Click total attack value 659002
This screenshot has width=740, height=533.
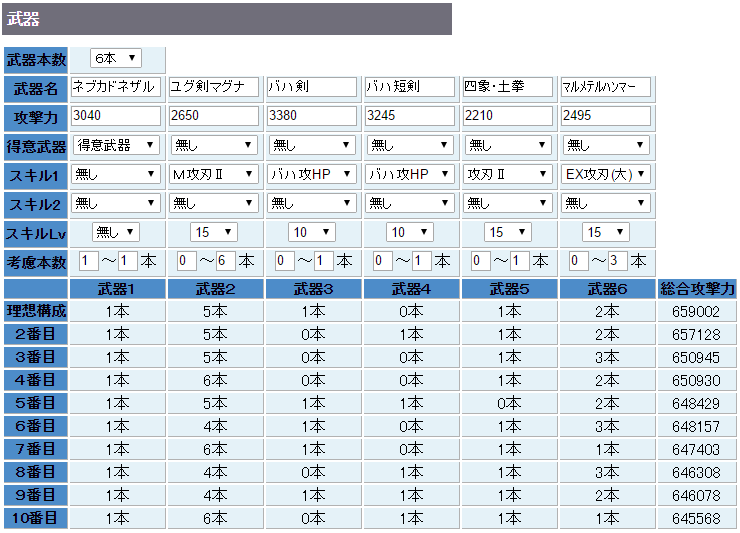[x=696, y=312]
